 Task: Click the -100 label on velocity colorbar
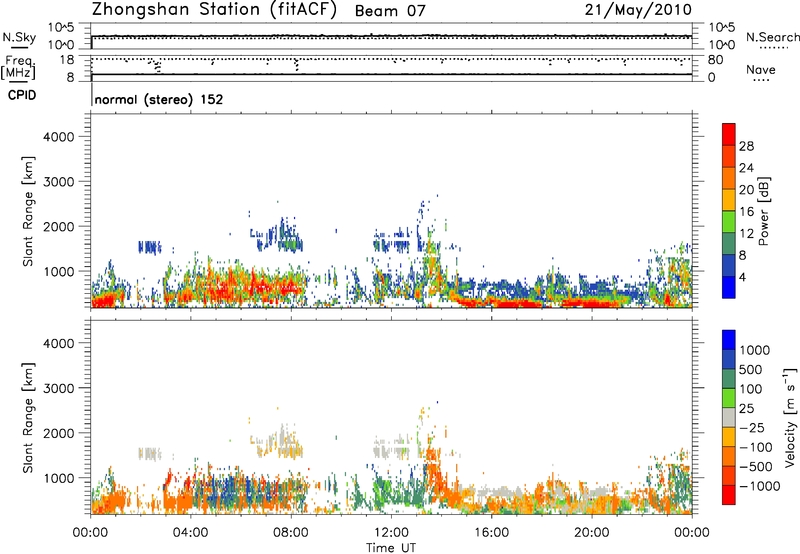tap(755, 447)
